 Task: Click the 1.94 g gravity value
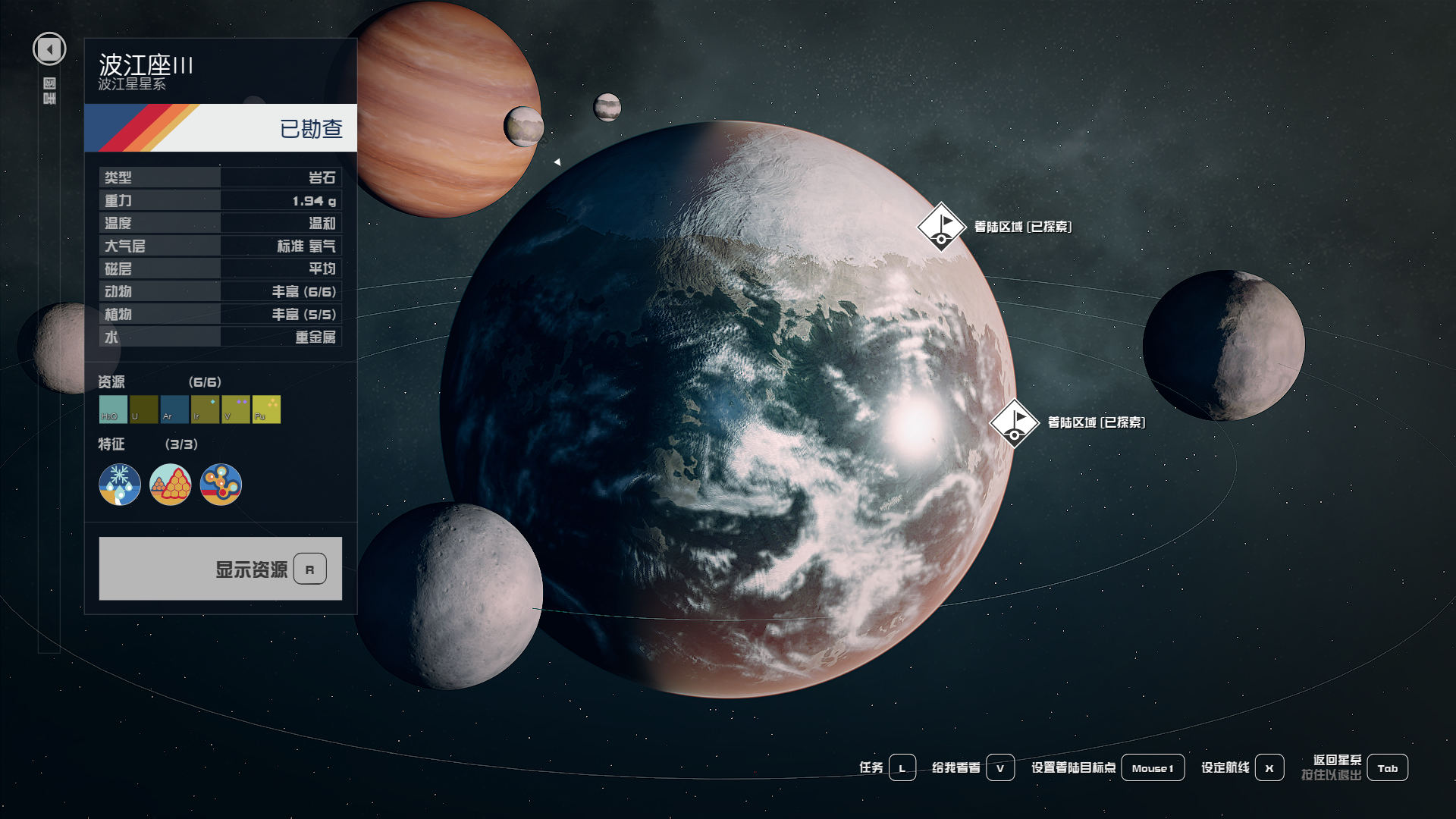tap(314, 201)
